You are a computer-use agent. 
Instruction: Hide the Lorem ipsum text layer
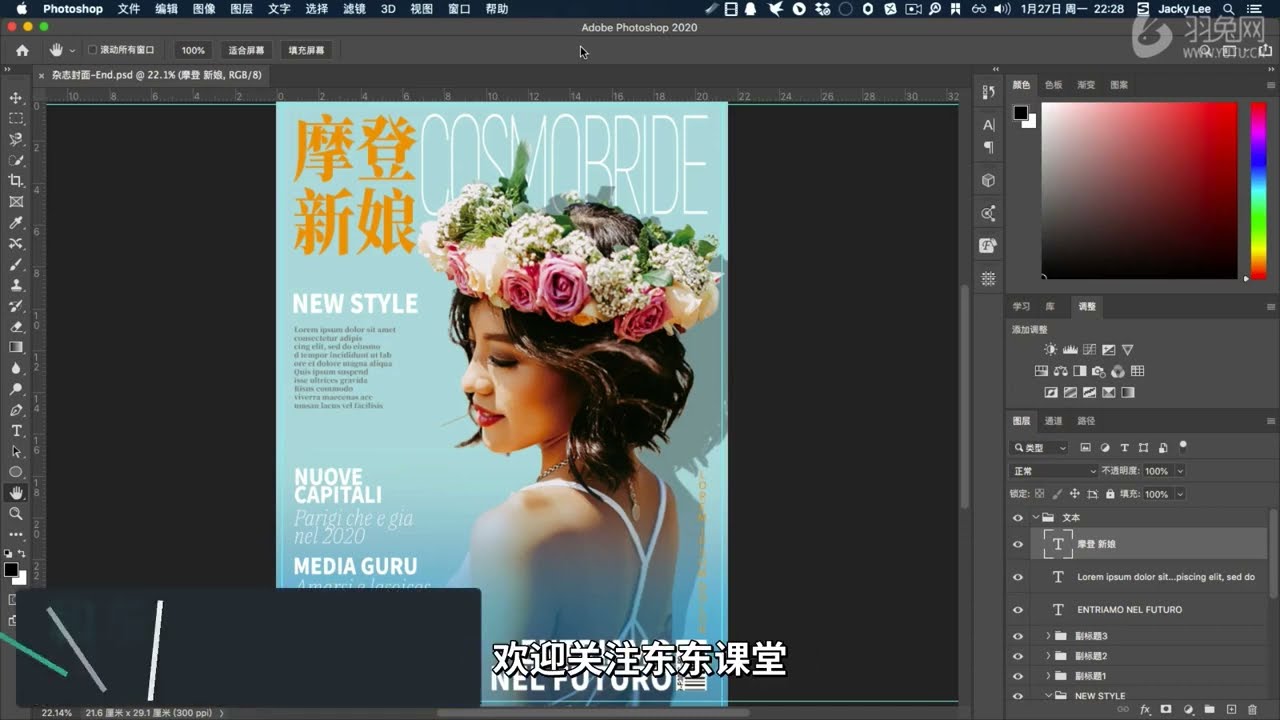tap(1018, 577)
